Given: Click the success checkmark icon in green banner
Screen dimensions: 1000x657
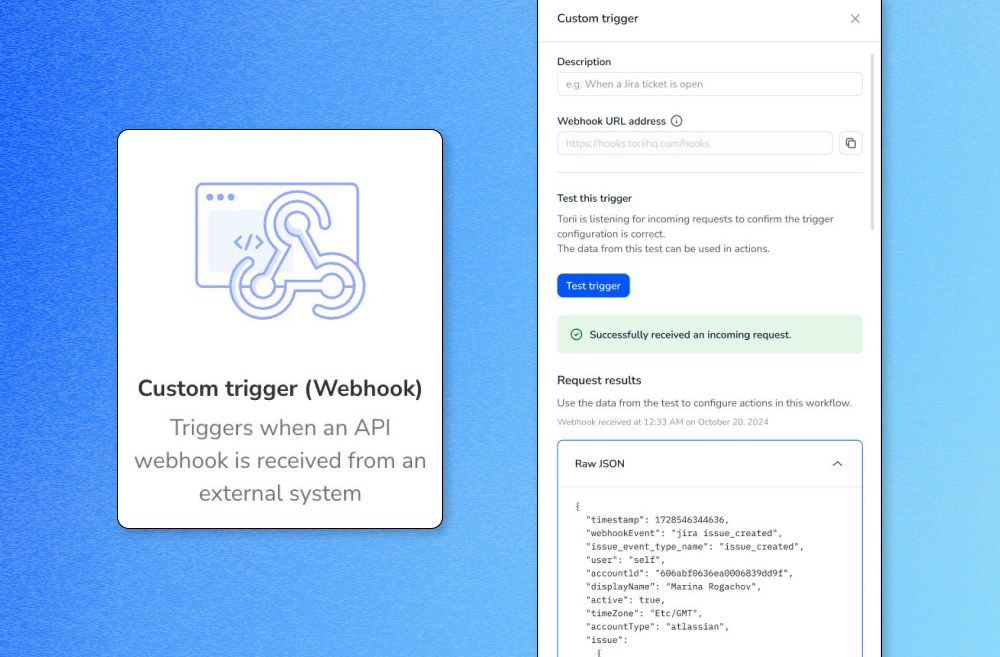Looking at the screenshot, I should (576, 335).
